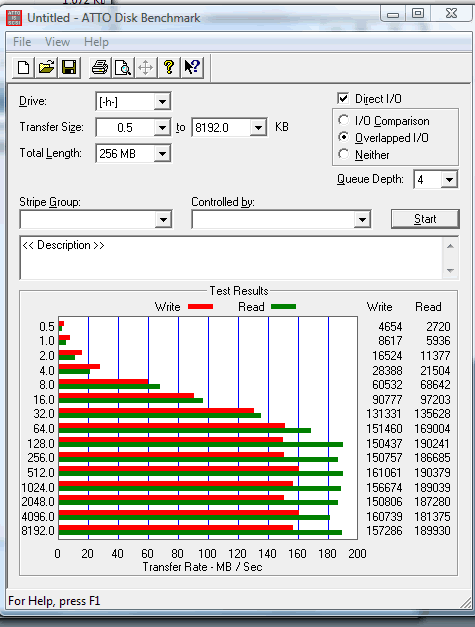Print results using the printer icon

(100, 67)
